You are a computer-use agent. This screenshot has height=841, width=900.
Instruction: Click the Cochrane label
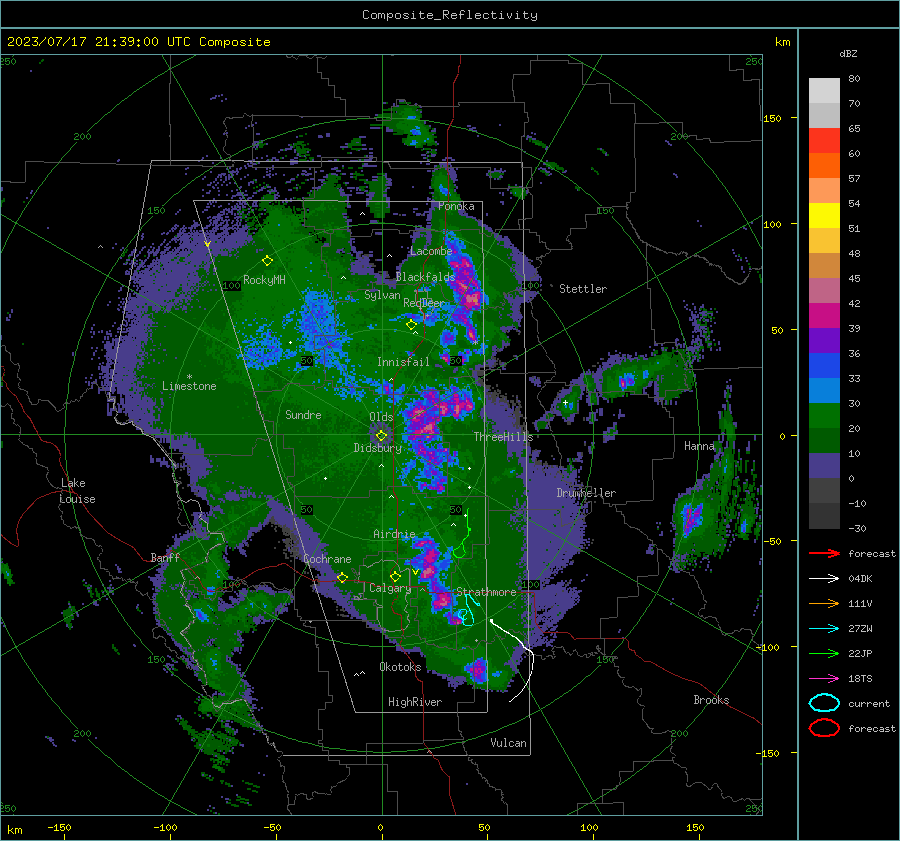coord(327,559)
